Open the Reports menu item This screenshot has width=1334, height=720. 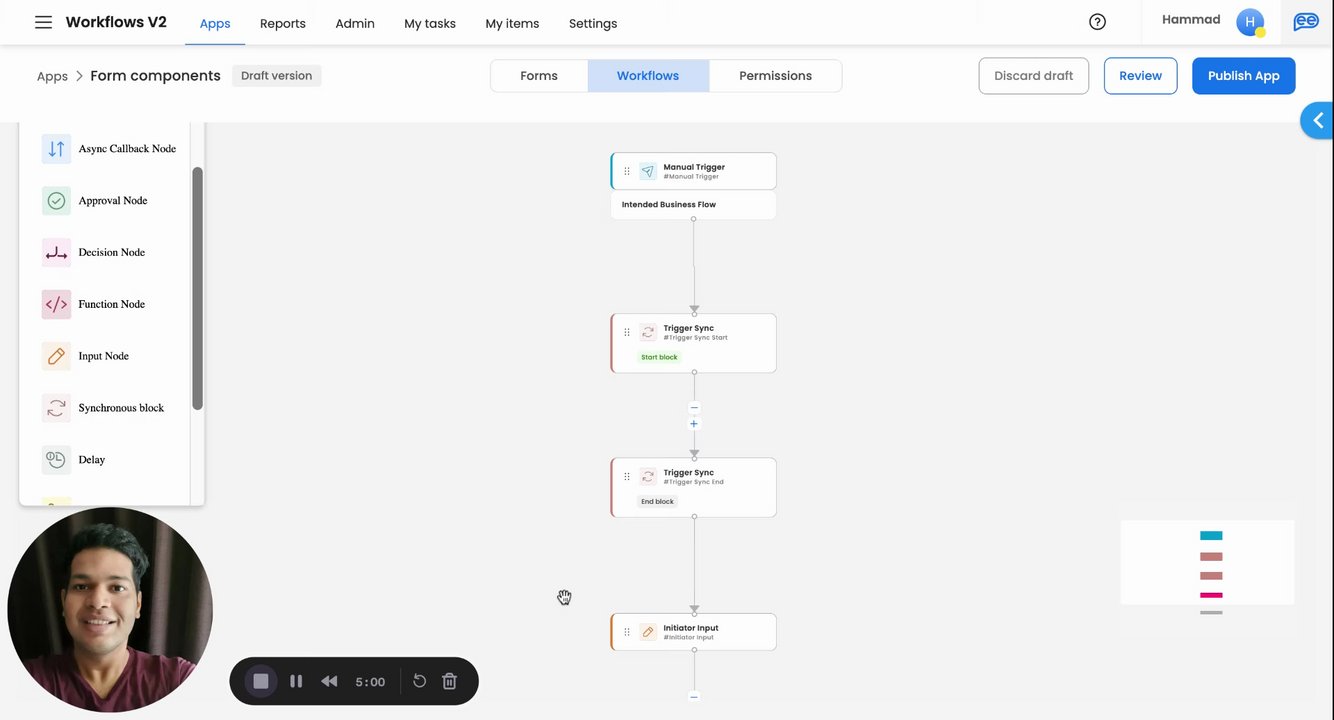[x=283, y=23]
